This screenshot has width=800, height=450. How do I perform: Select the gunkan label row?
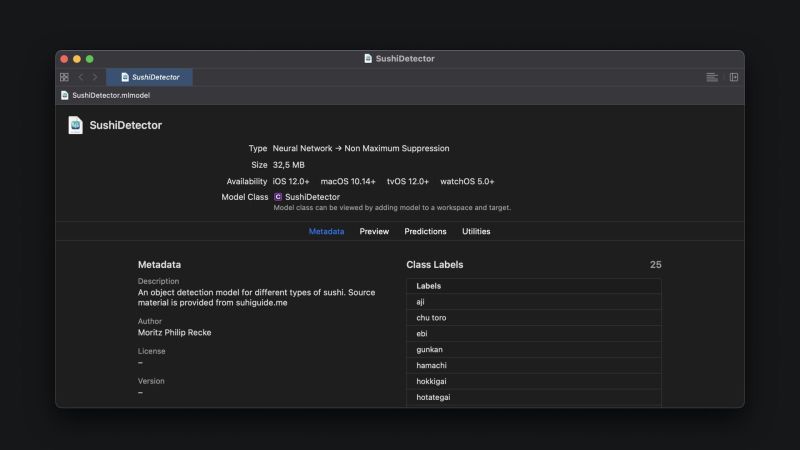(x=534, y=349)
